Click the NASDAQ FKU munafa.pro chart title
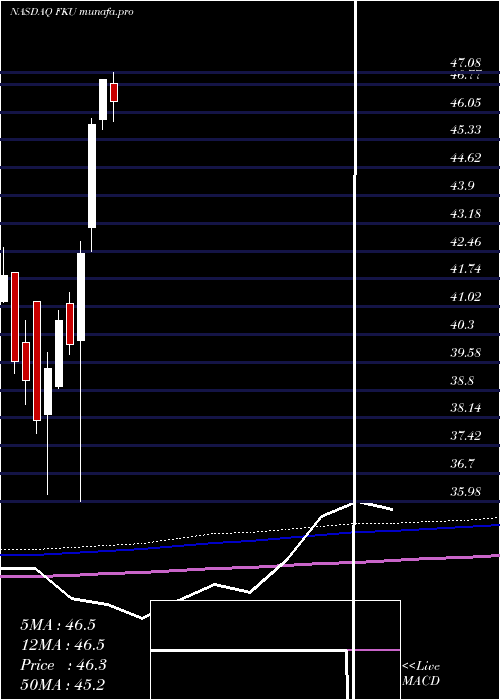 tap(72, 12)
